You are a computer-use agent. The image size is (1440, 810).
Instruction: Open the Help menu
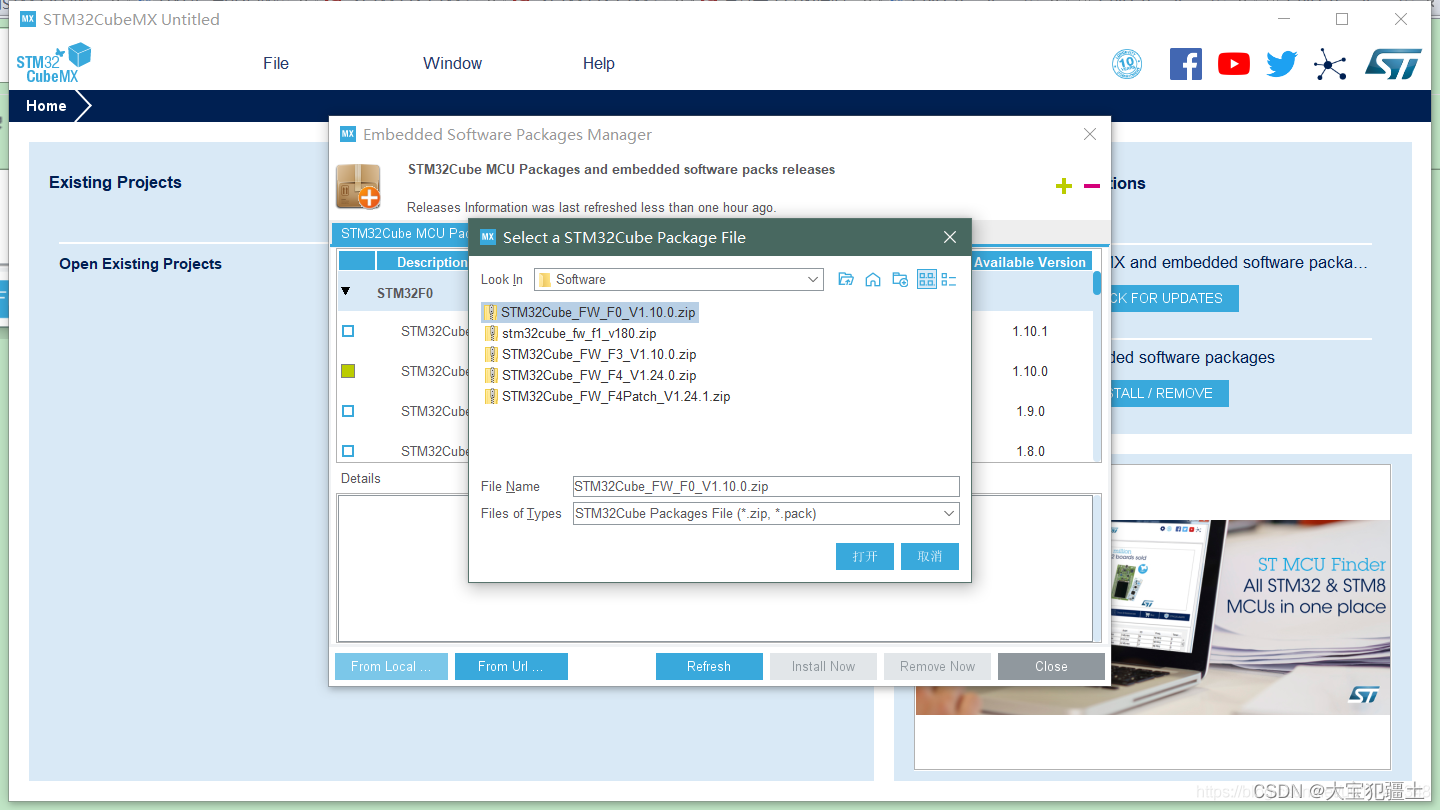(x=599, y=63)
